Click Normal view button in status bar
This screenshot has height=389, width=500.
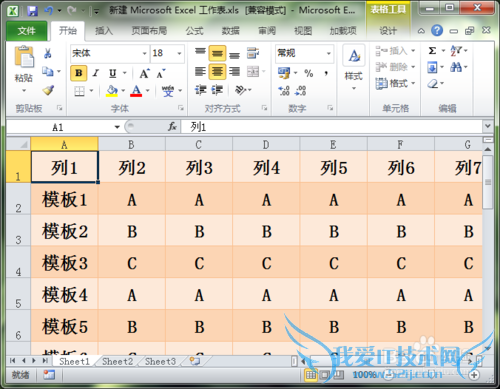click(311, 375)
